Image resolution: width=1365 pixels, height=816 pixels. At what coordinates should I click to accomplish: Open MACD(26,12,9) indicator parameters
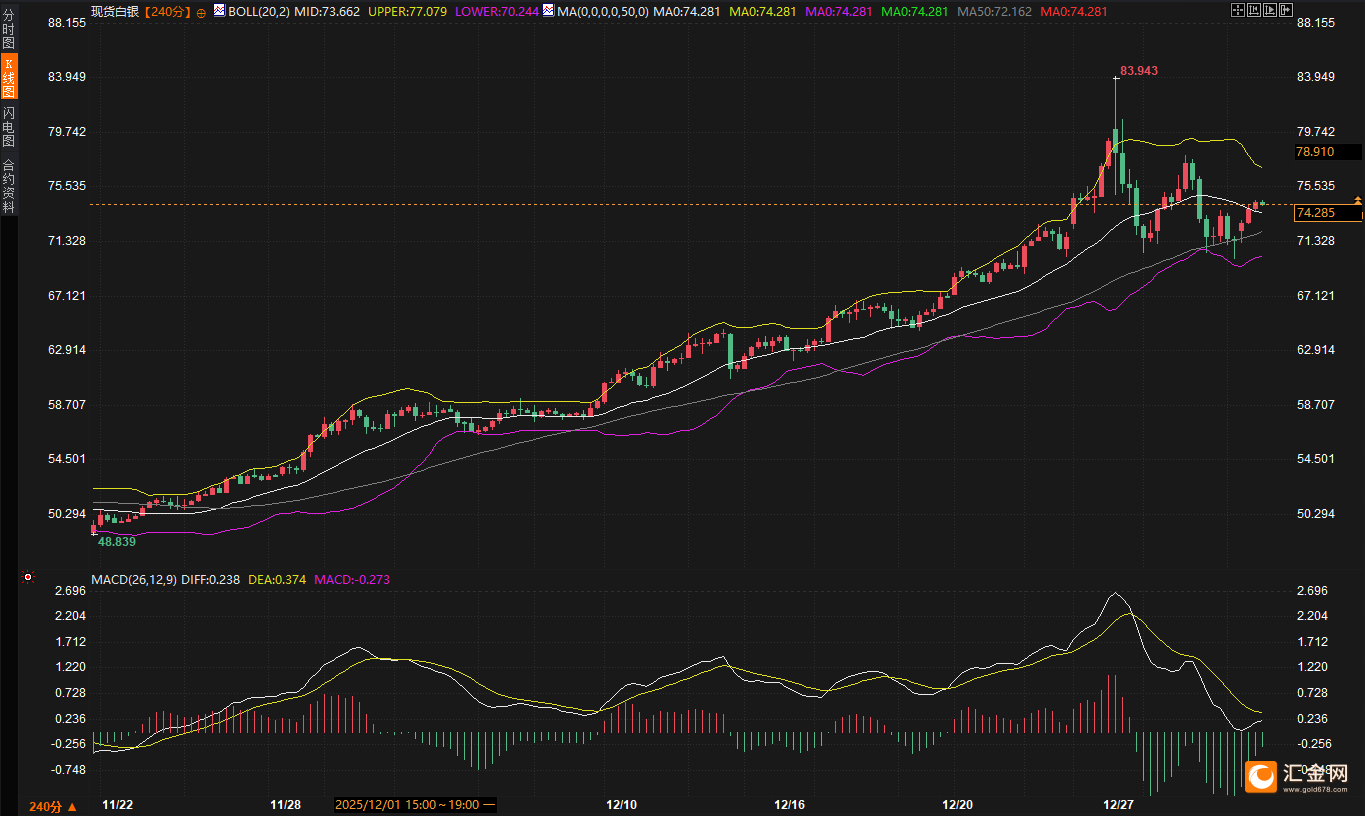tap(133, 579)
